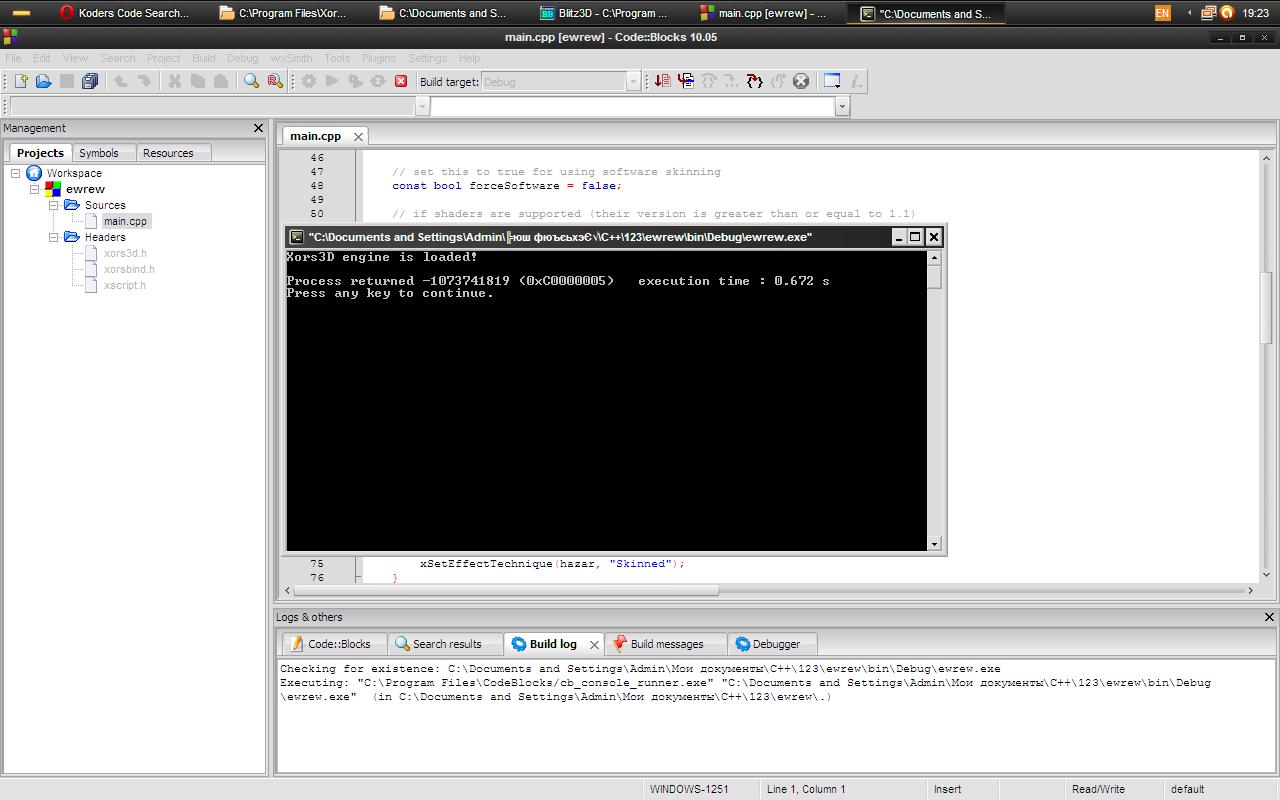
Task: Open the Build messages log tab
Action: [x=666, y=644]
